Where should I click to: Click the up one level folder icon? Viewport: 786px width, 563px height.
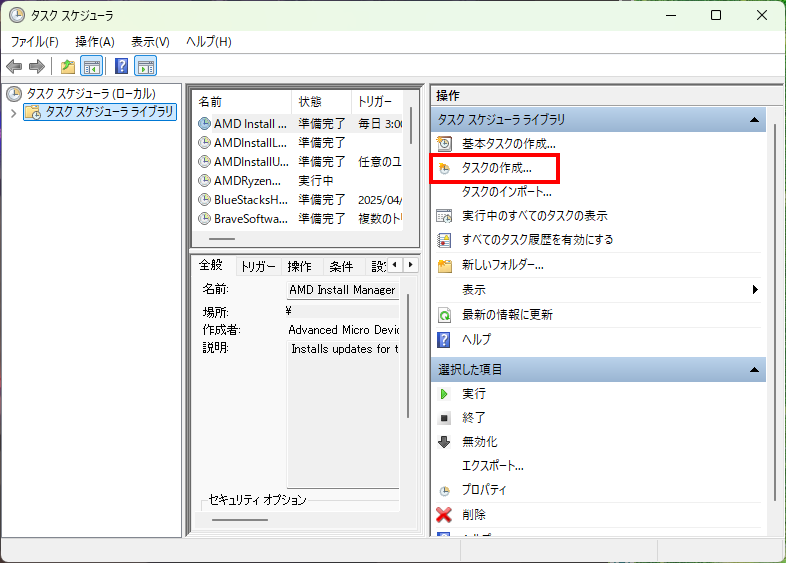tap(67, 67)
